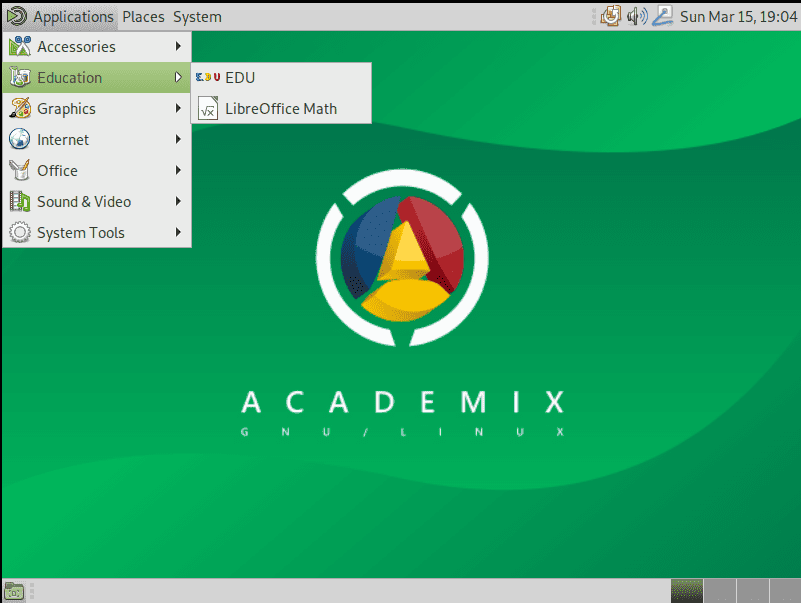This screenshot has height=603, width=801.
Task: Click the Graphics paint palette icon
Action: [x=19, y=108]
